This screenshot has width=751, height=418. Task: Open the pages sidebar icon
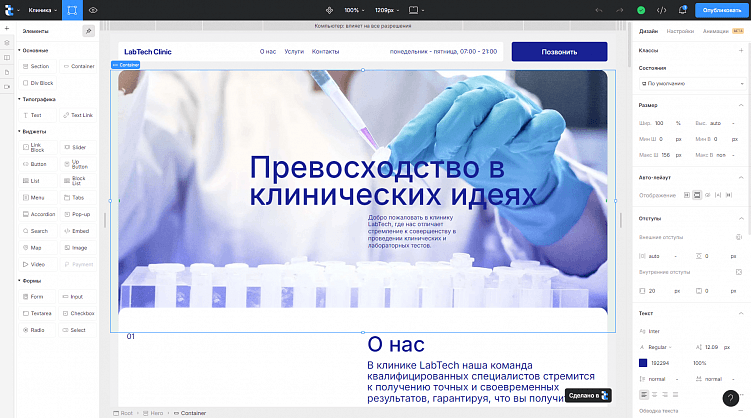coord(7,72)
